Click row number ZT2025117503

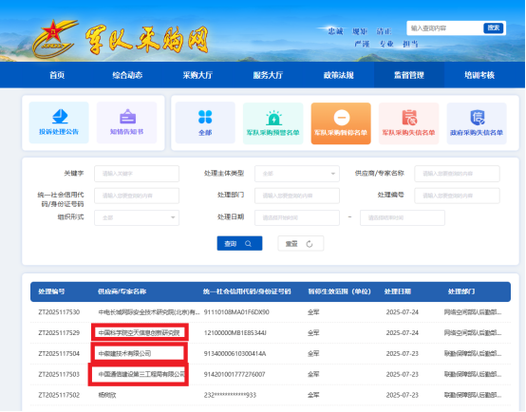(59, 374)
